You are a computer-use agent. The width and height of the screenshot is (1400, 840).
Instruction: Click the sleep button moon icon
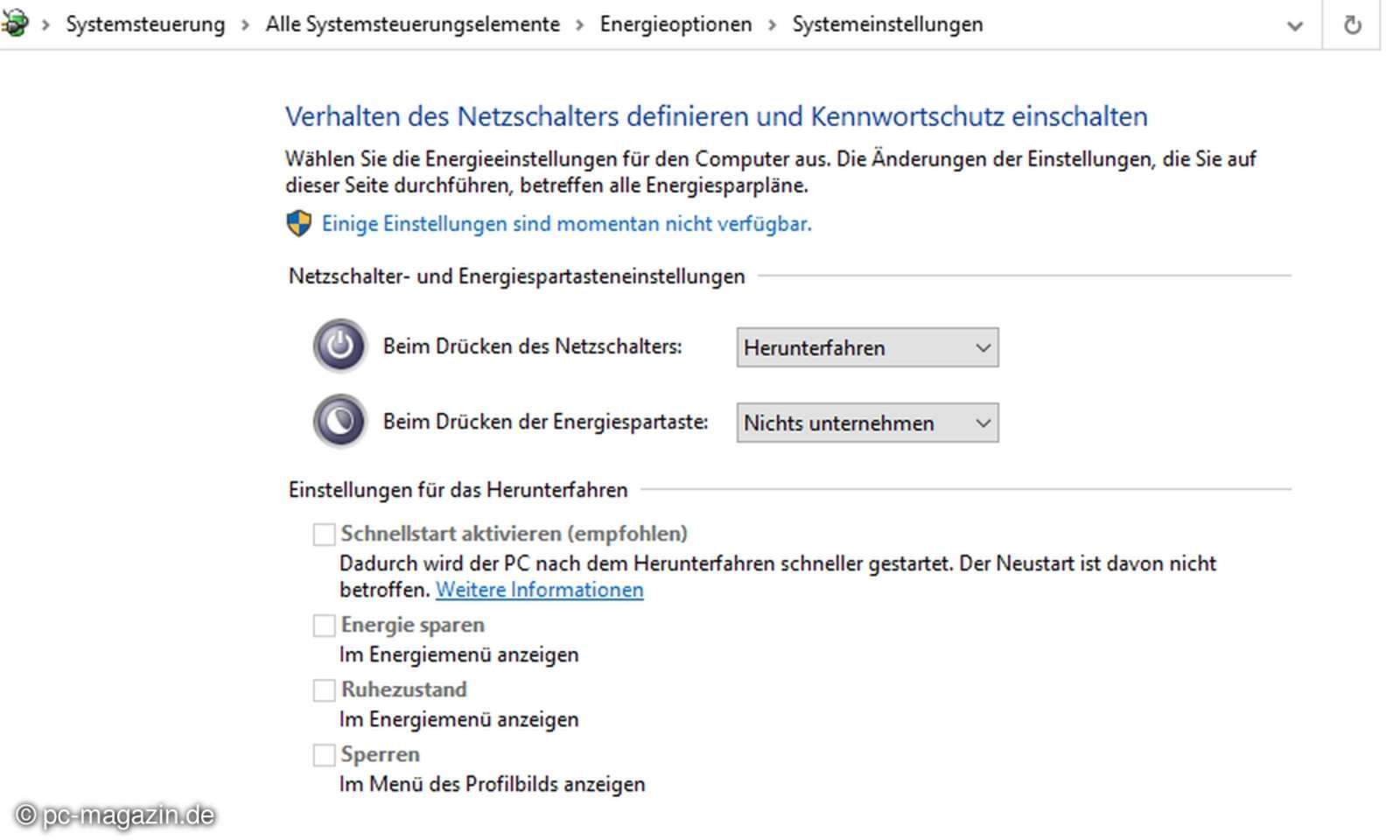339,422
